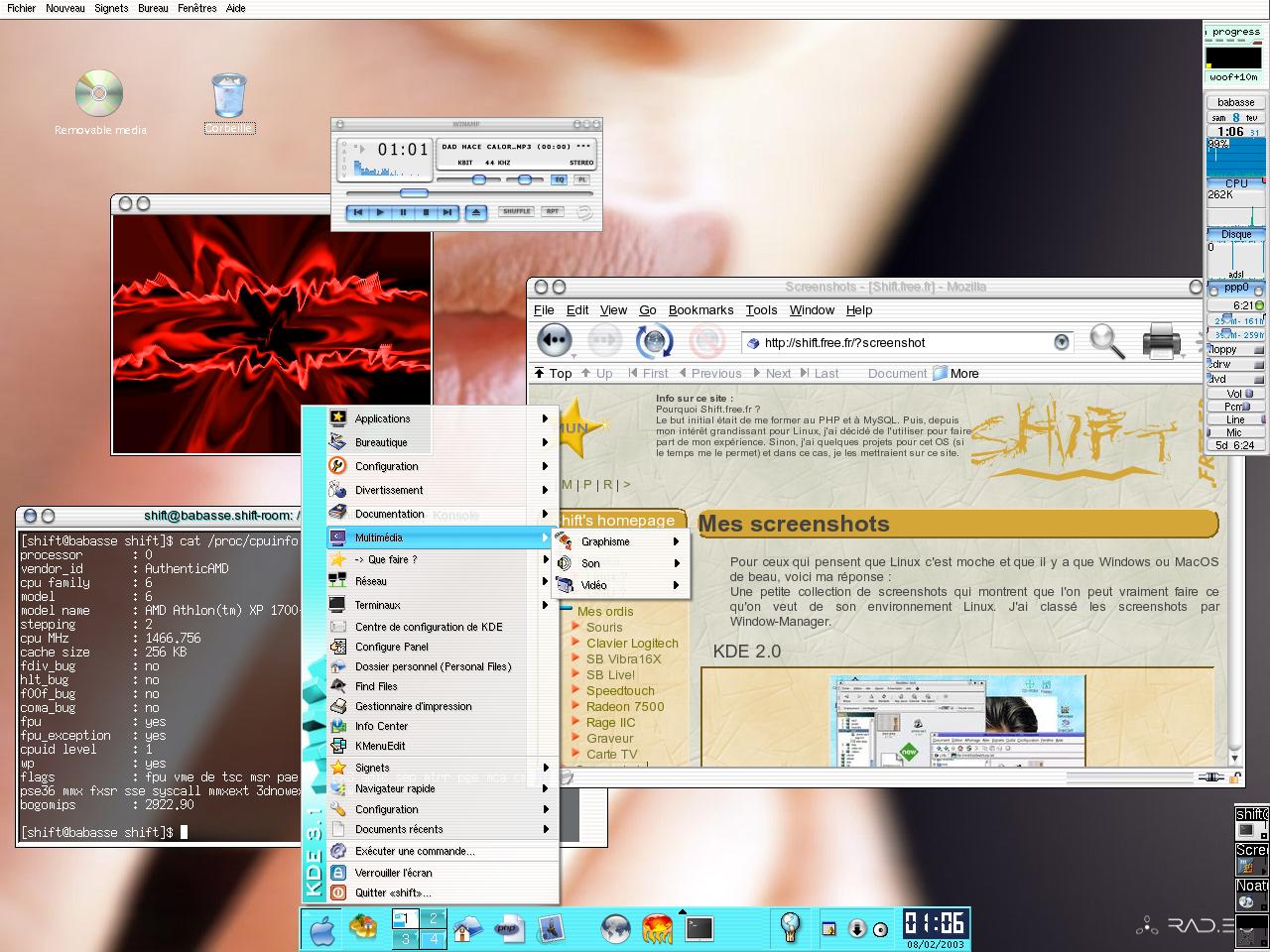Toggle the Winamp EQ equalizer button
Image resolution: width=1270 pixels, height=952 pixels.
558,179
